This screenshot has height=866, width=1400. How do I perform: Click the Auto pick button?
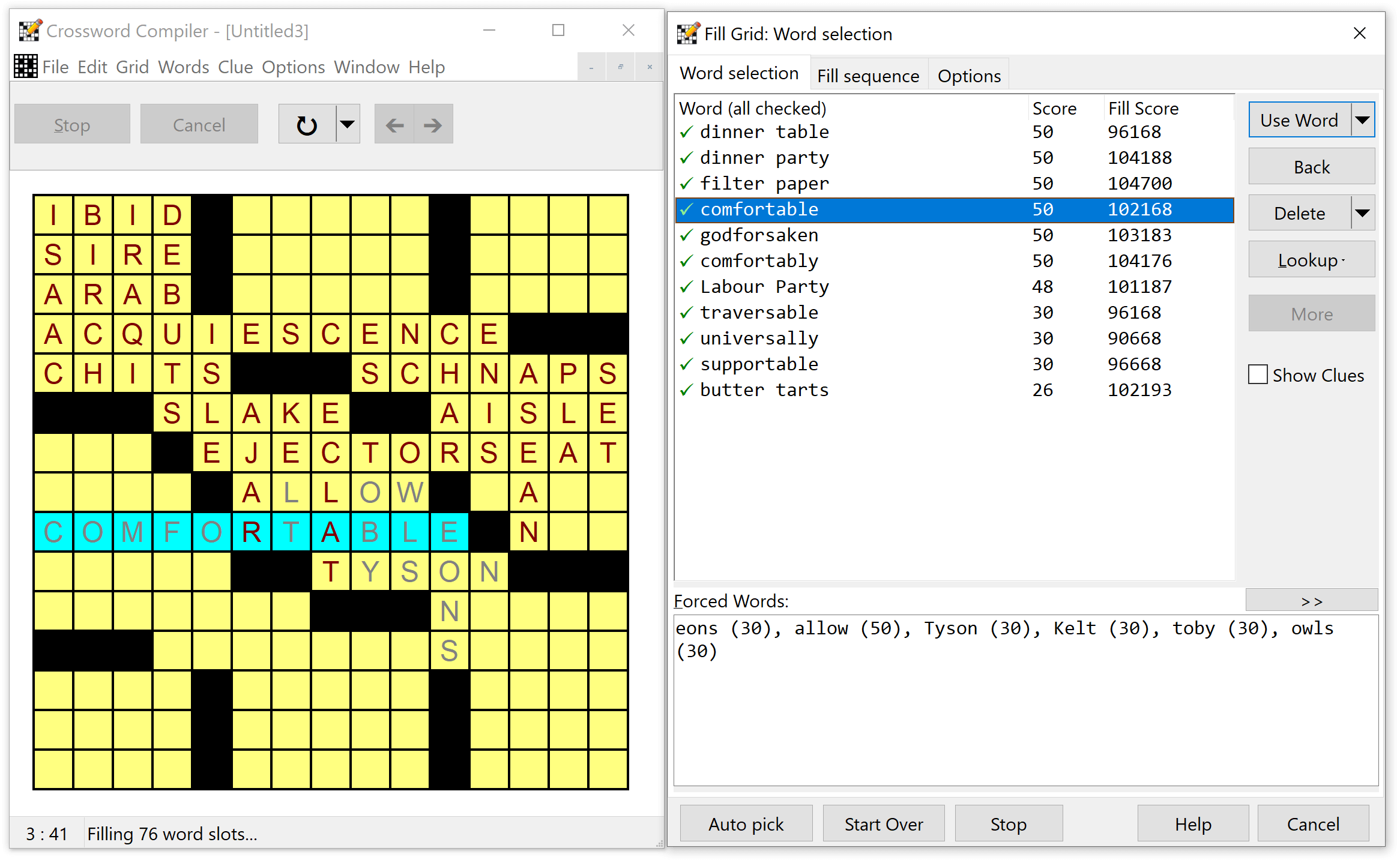coord(746,823)
